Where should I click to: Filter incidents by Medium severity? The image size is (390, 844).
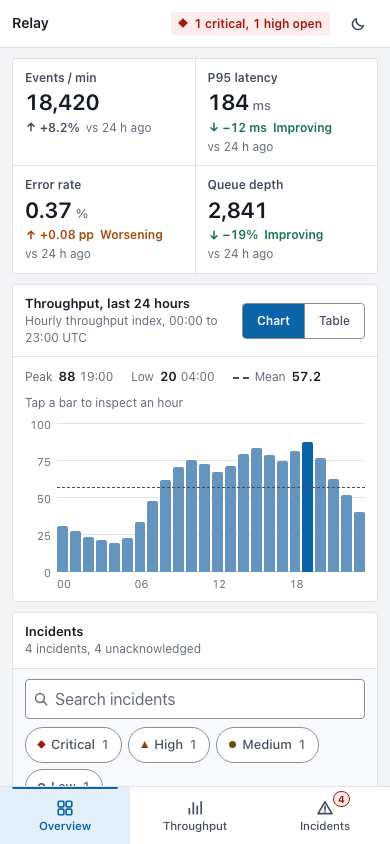pyautogui.click(x=267, y=745)
